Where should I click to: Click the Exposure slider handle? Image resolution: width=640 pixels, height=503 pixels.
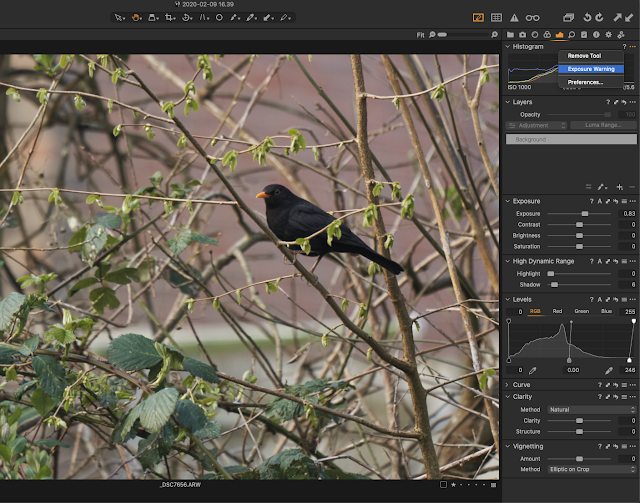pos(585,214)
